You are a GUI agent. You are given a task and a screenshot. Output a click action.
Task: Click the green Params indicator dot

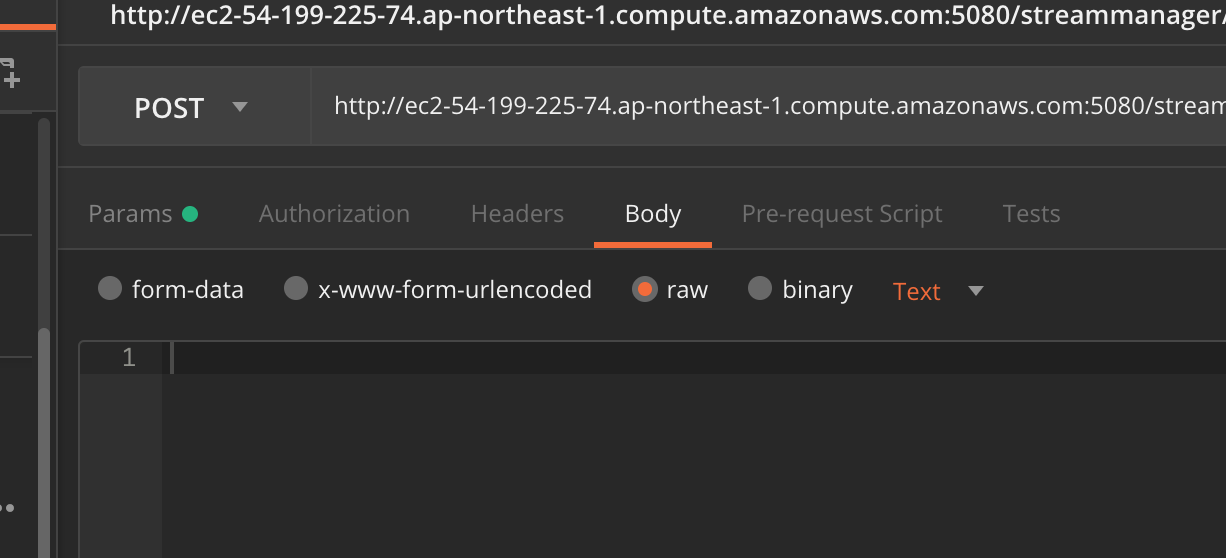[x=190, y=214]
